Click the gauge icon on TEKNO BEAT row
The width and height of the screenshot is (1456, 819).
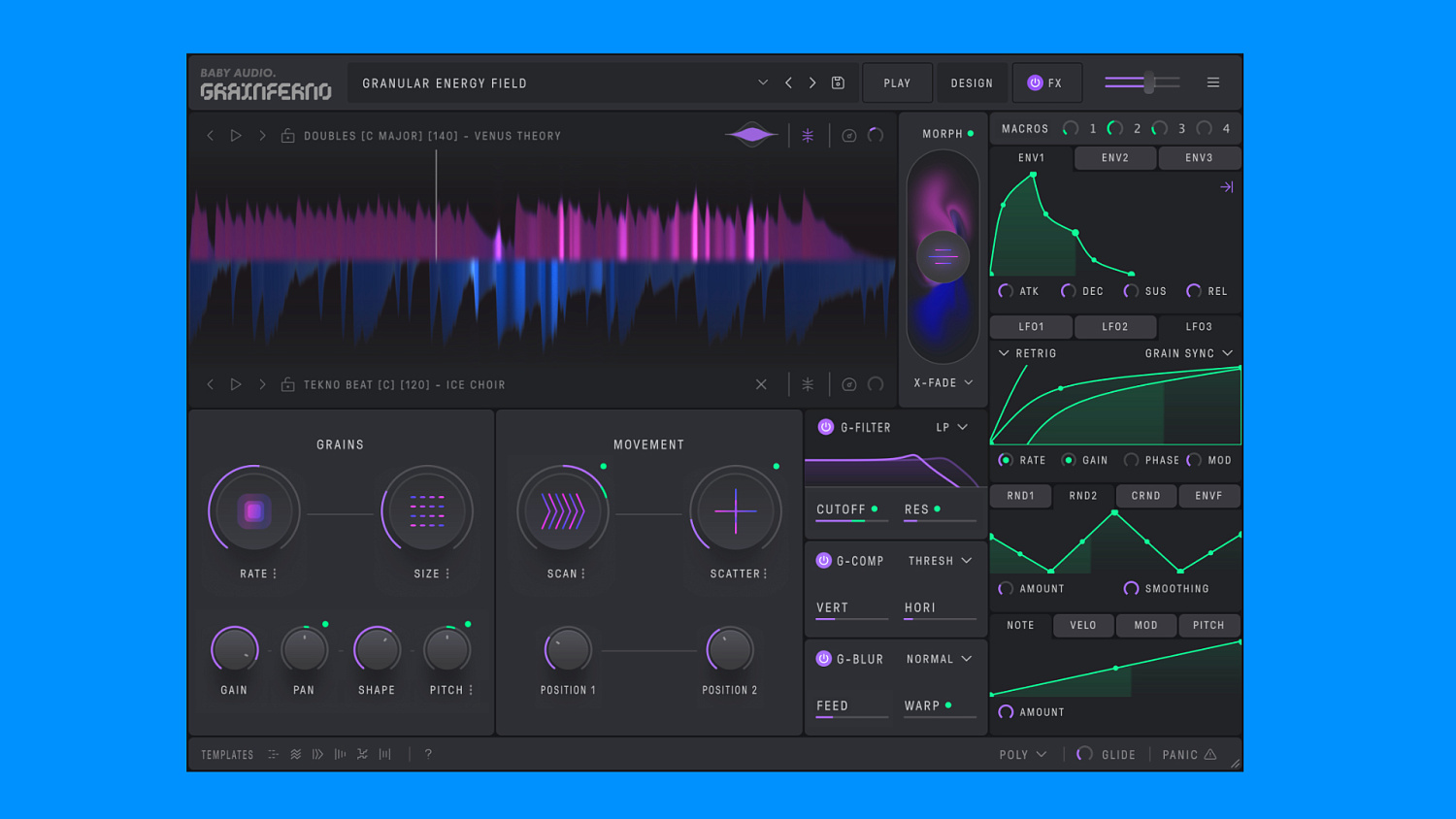(x=849, y=384)
